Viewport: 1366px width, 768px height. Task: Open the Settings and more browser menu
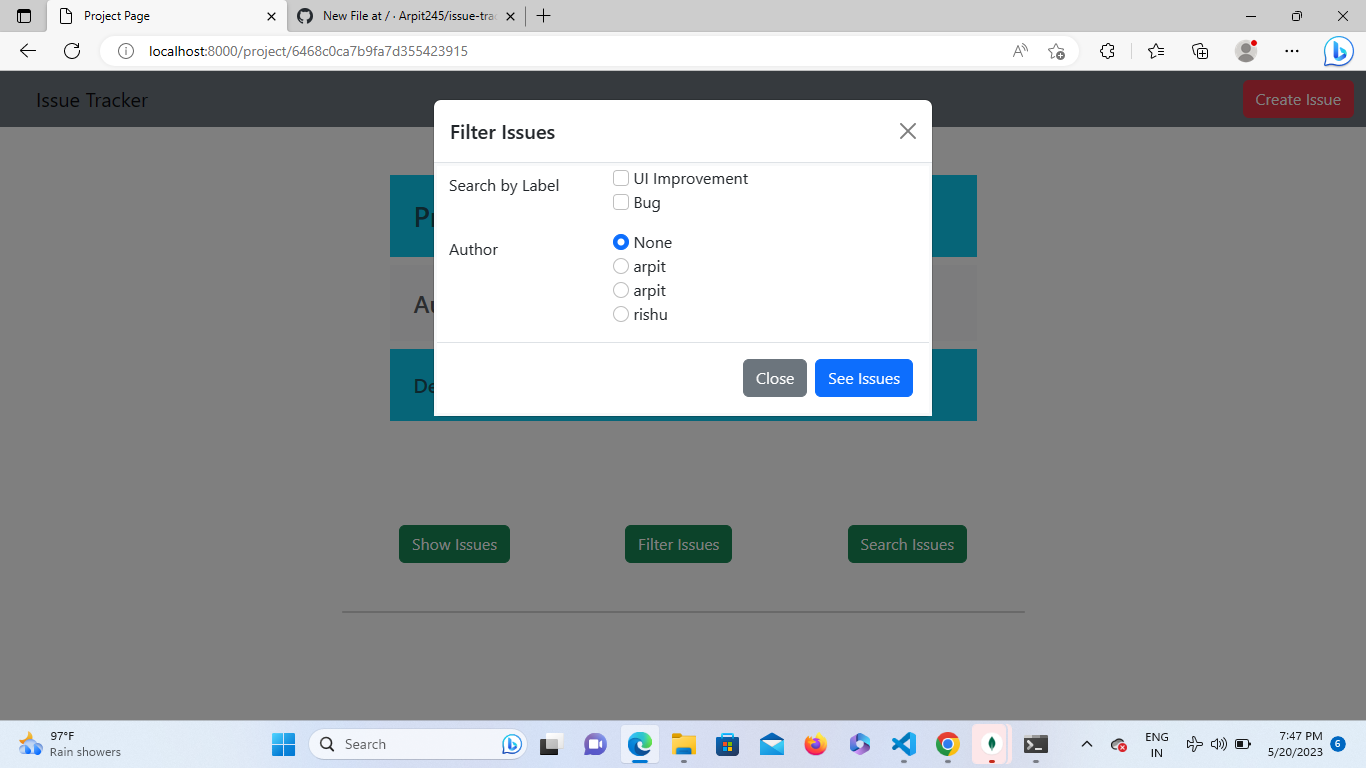point(1292,51)
